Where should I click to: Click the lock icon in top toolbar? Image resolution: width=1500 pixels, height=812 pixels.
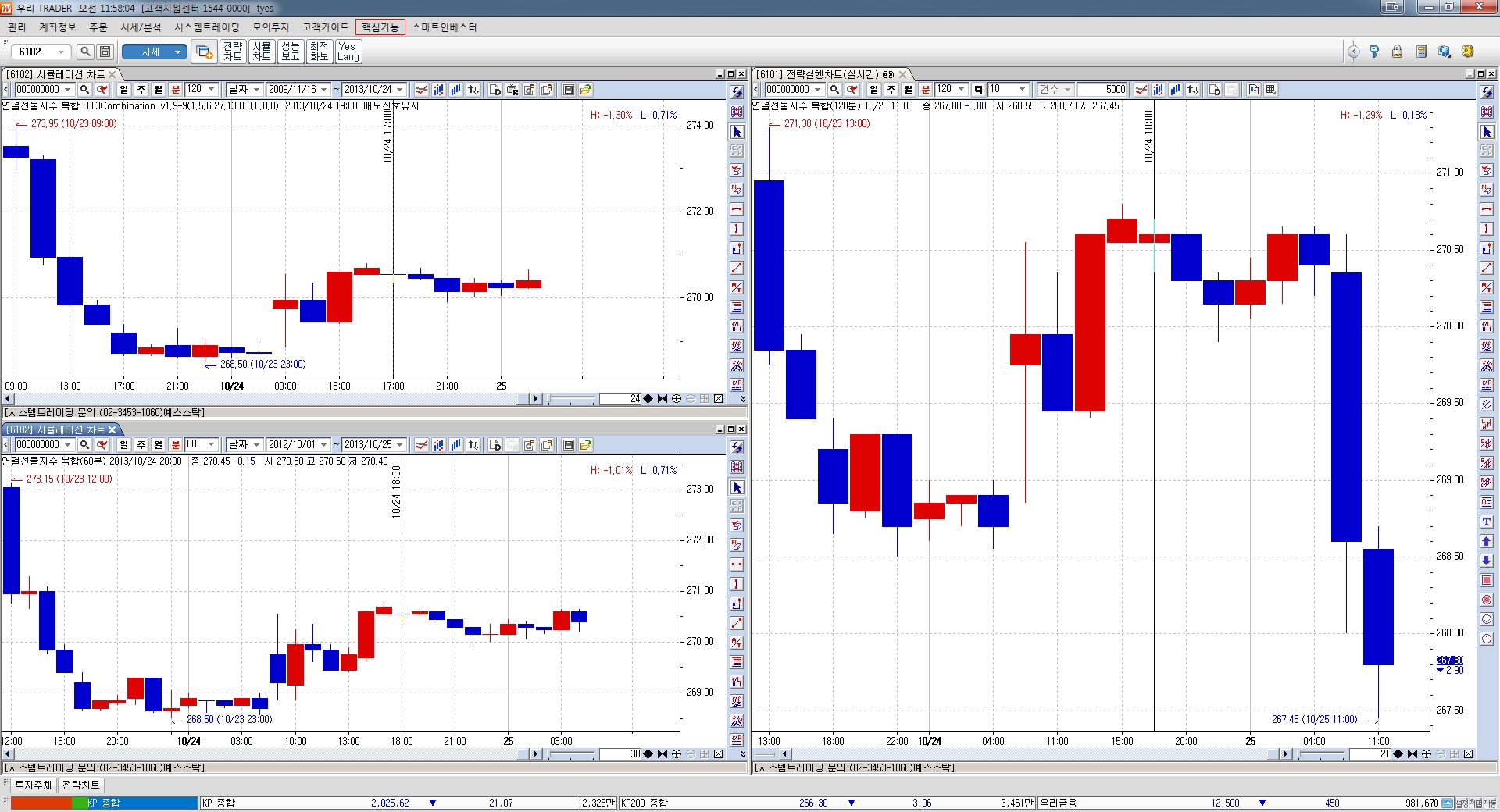(1397, 52)
